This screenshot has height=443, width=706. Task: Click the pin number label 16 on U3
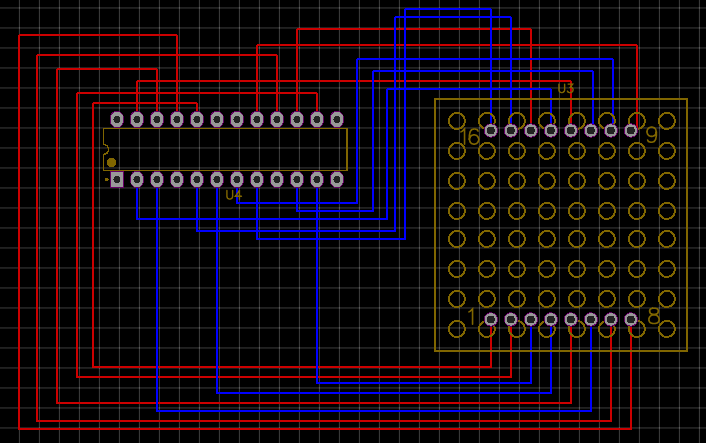pos(470,136)
